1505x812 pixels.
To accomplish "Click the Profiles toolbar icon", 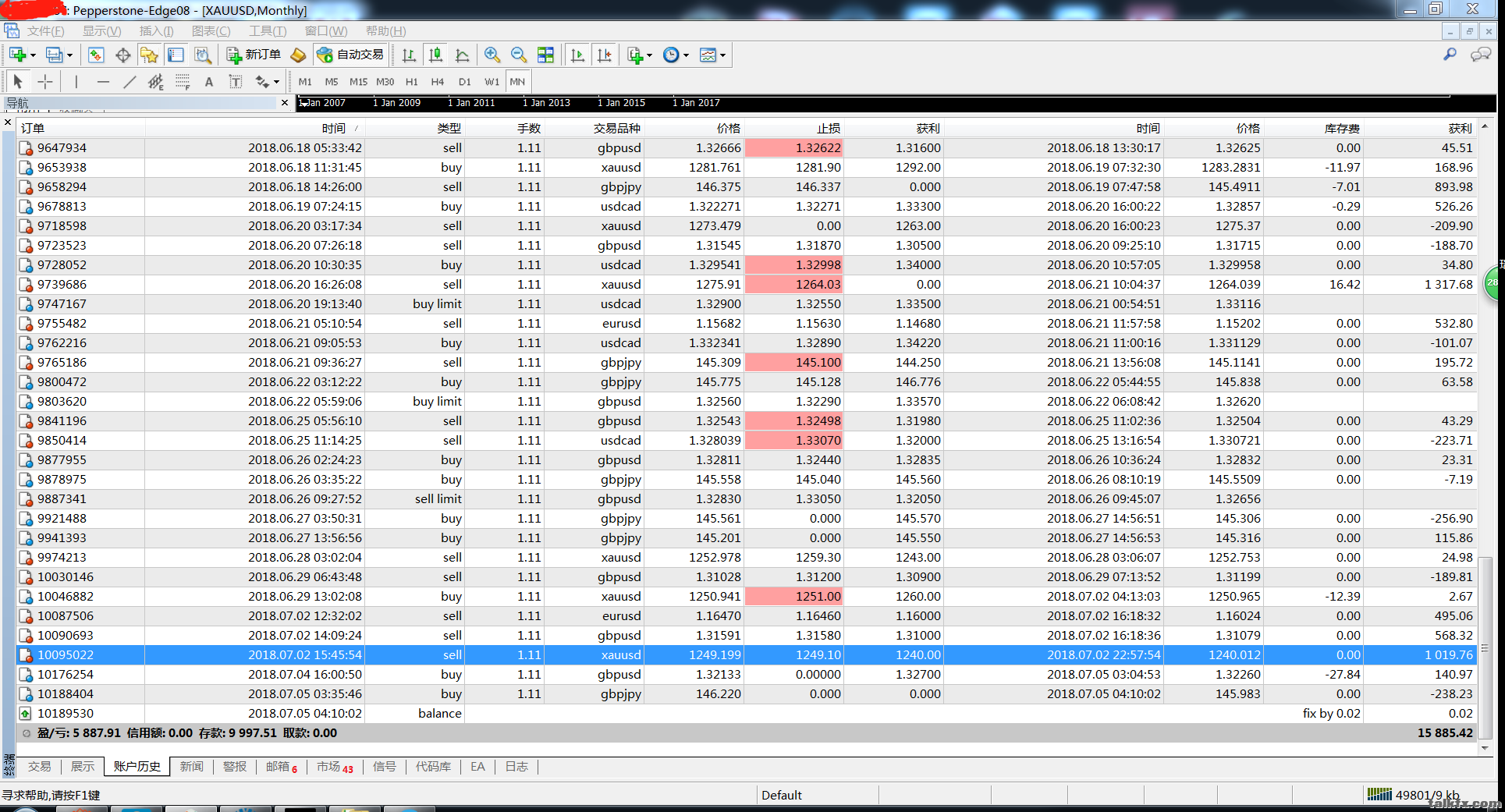I will pyautogui.click(x=54, y=55).
